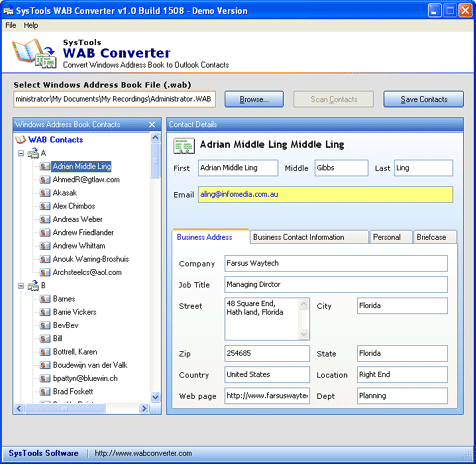Click the contact icon beside Archsteelcs@aol.com

click(45, 272)
